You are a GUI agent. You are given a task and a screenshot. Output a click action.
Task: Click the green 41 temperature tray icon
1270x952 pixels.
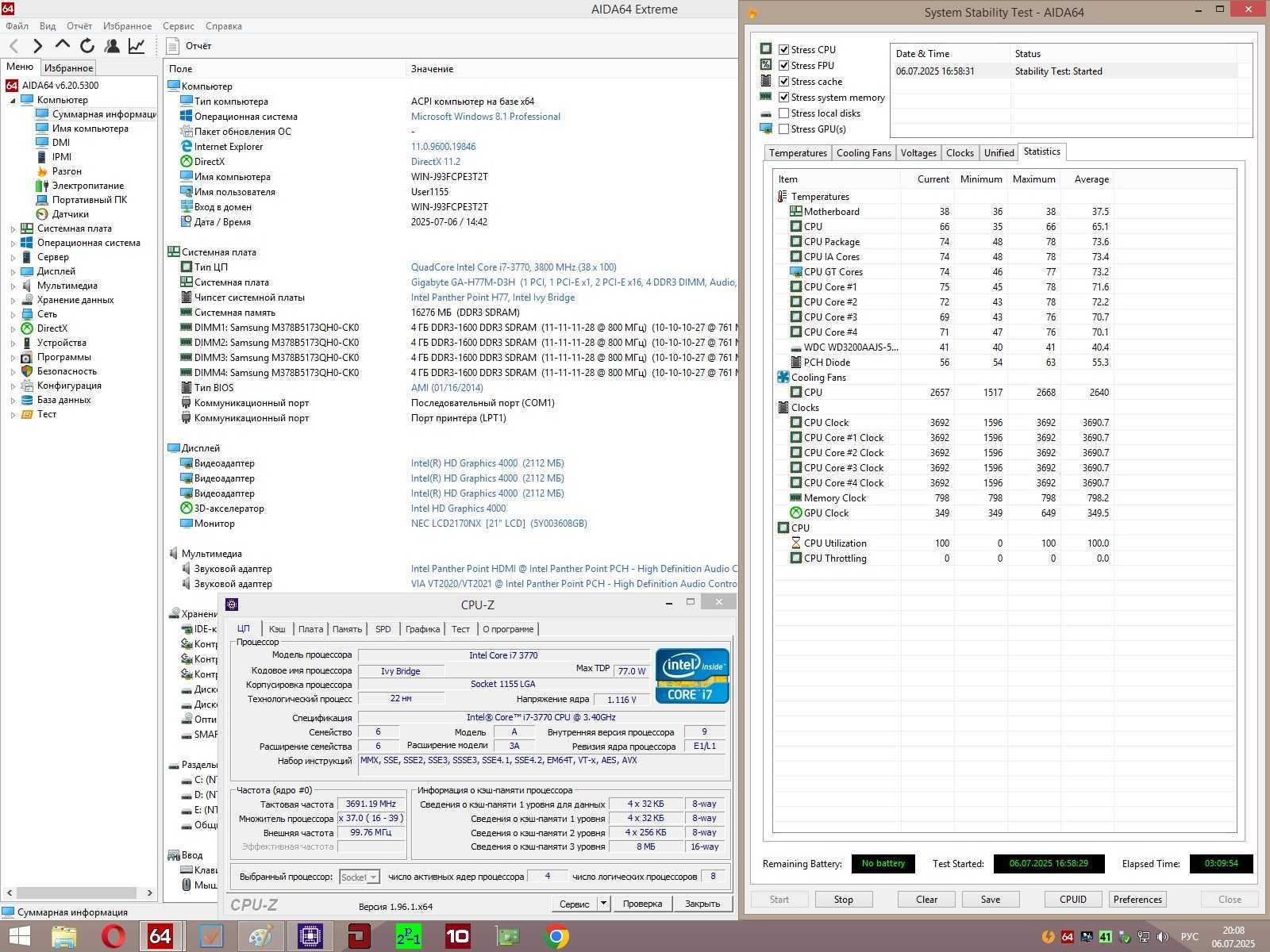coord(1106,937)
